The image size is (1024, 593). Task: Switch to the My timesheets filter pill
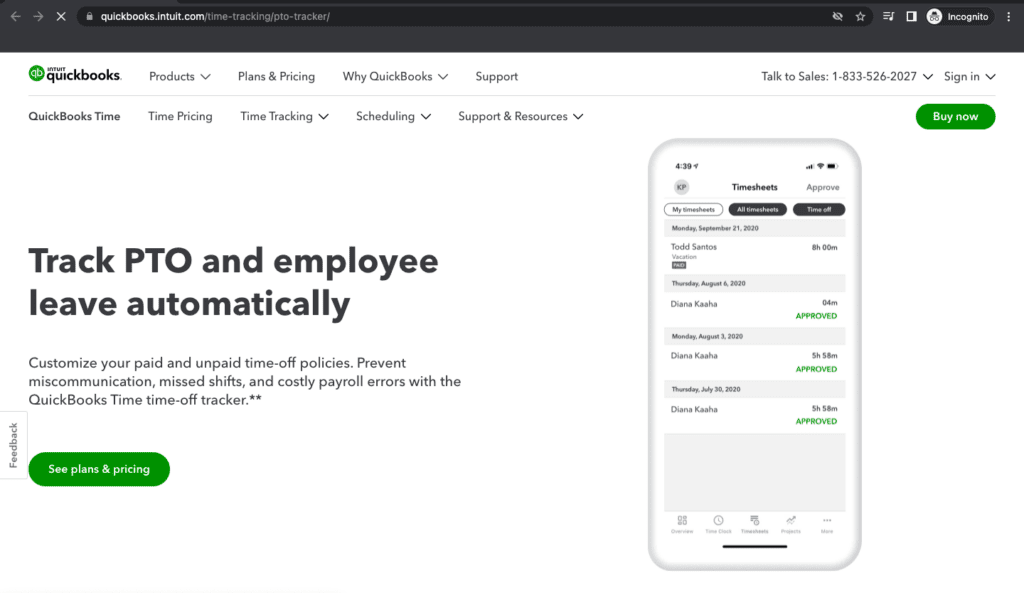point(696,209)
